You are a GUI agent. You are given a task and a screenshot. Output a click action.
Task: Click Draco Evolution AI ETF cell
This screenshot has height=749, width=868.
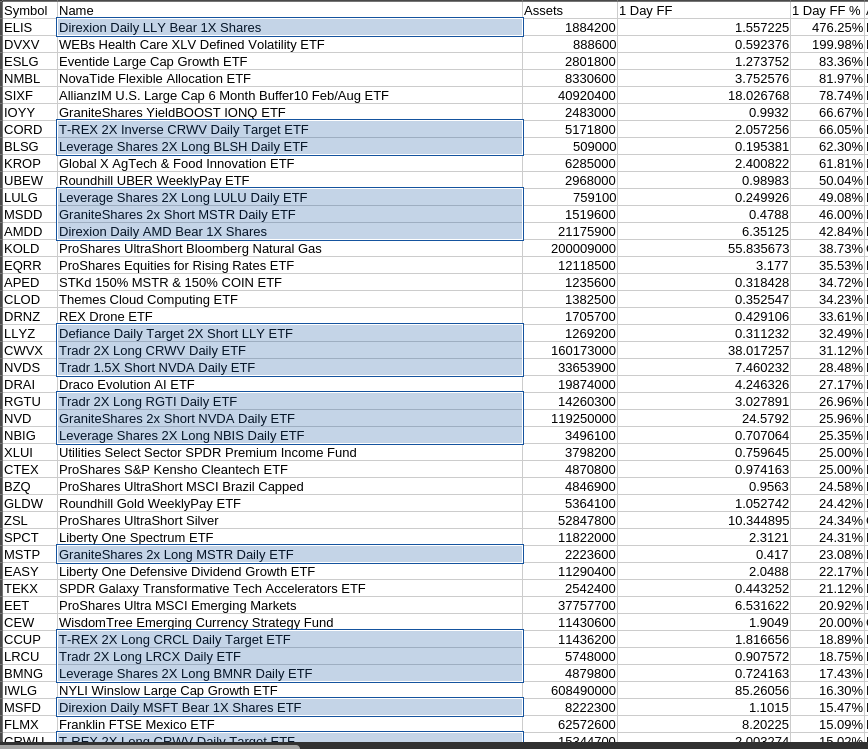(290, 385)
